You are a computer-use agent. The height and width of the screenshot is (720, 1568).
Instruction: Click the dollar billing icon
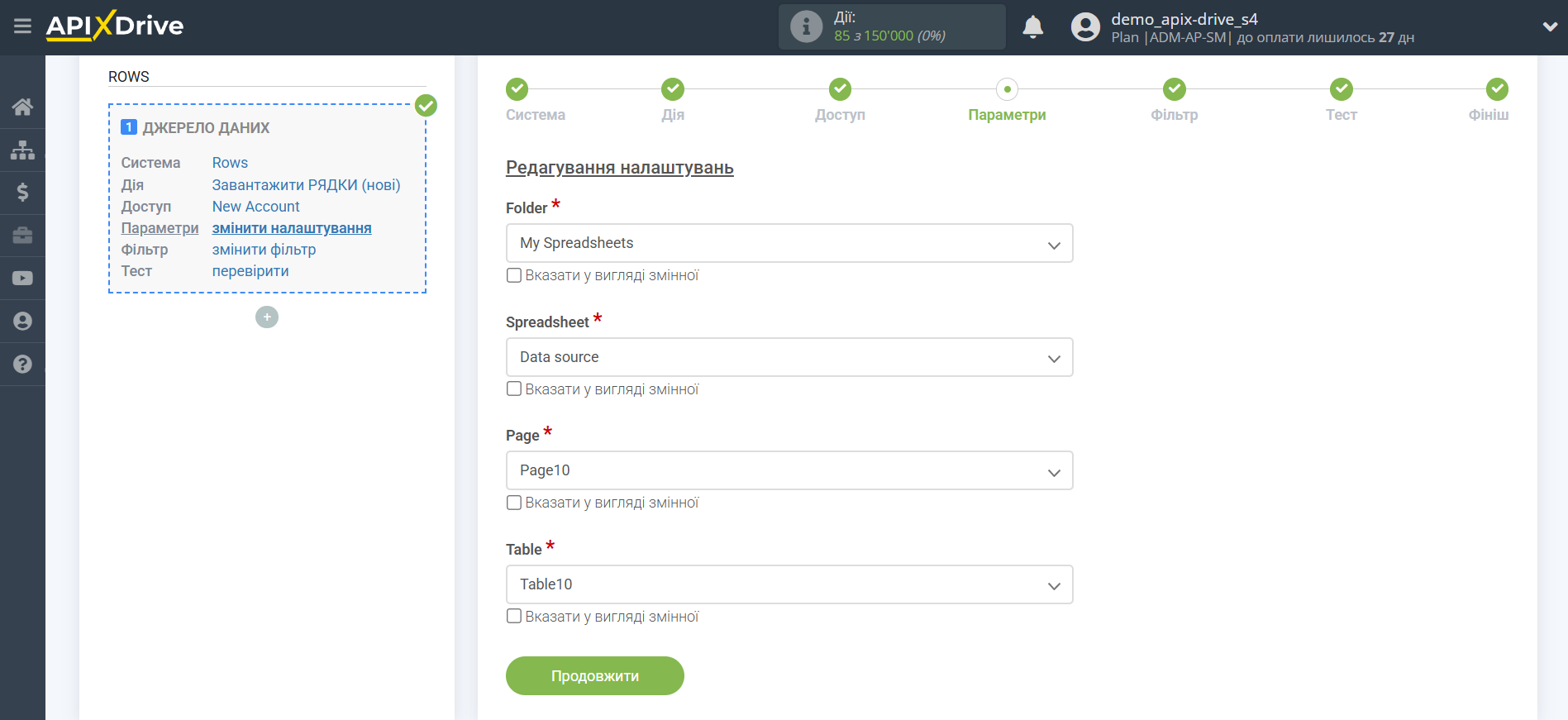[x=22, y=193]
